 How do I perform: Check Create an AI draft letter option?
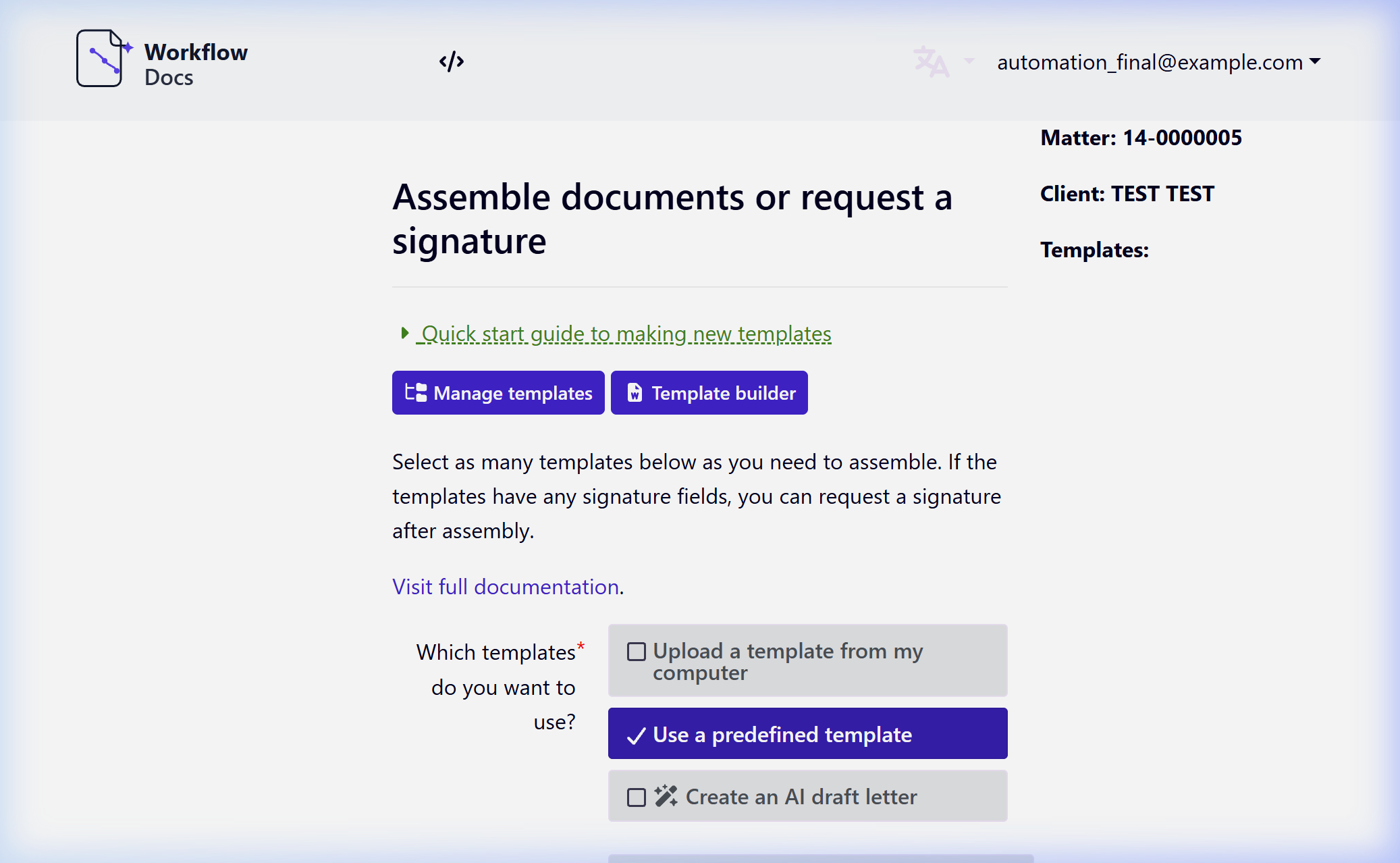click(807, 796)
